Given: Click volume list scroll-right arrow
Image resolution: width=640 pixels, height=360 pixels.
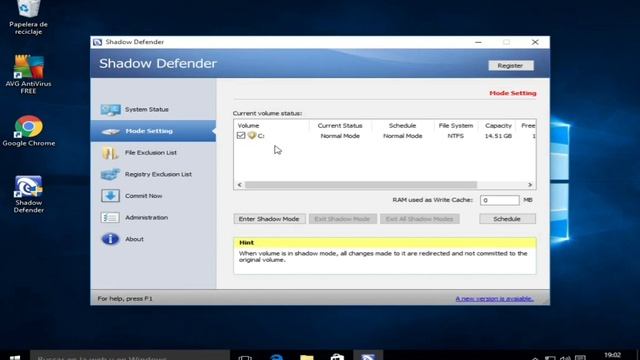Looking at the screenshot, I should coord(530,185).
